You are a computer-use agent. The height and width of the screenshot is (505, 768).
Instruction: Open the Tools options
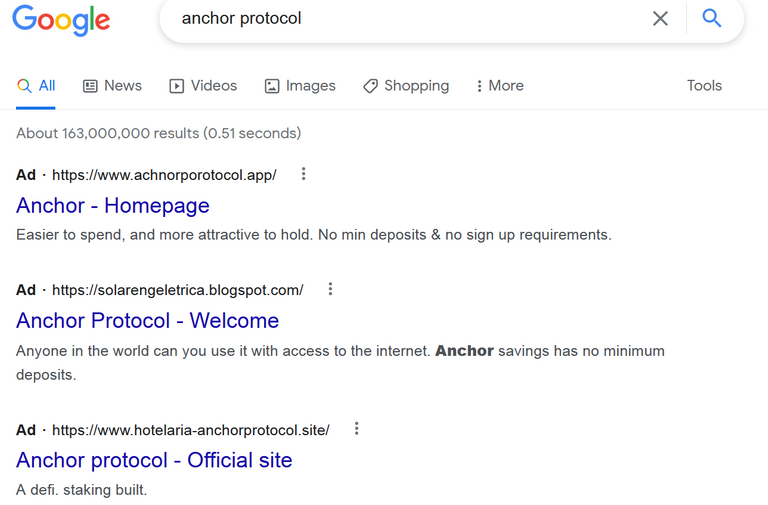pos(704,86)
